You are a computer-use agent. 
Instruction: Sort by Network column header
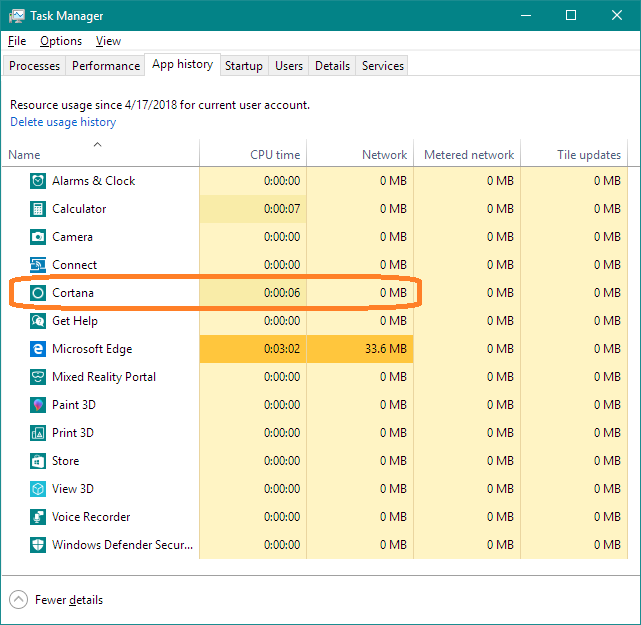click(384, 155)
